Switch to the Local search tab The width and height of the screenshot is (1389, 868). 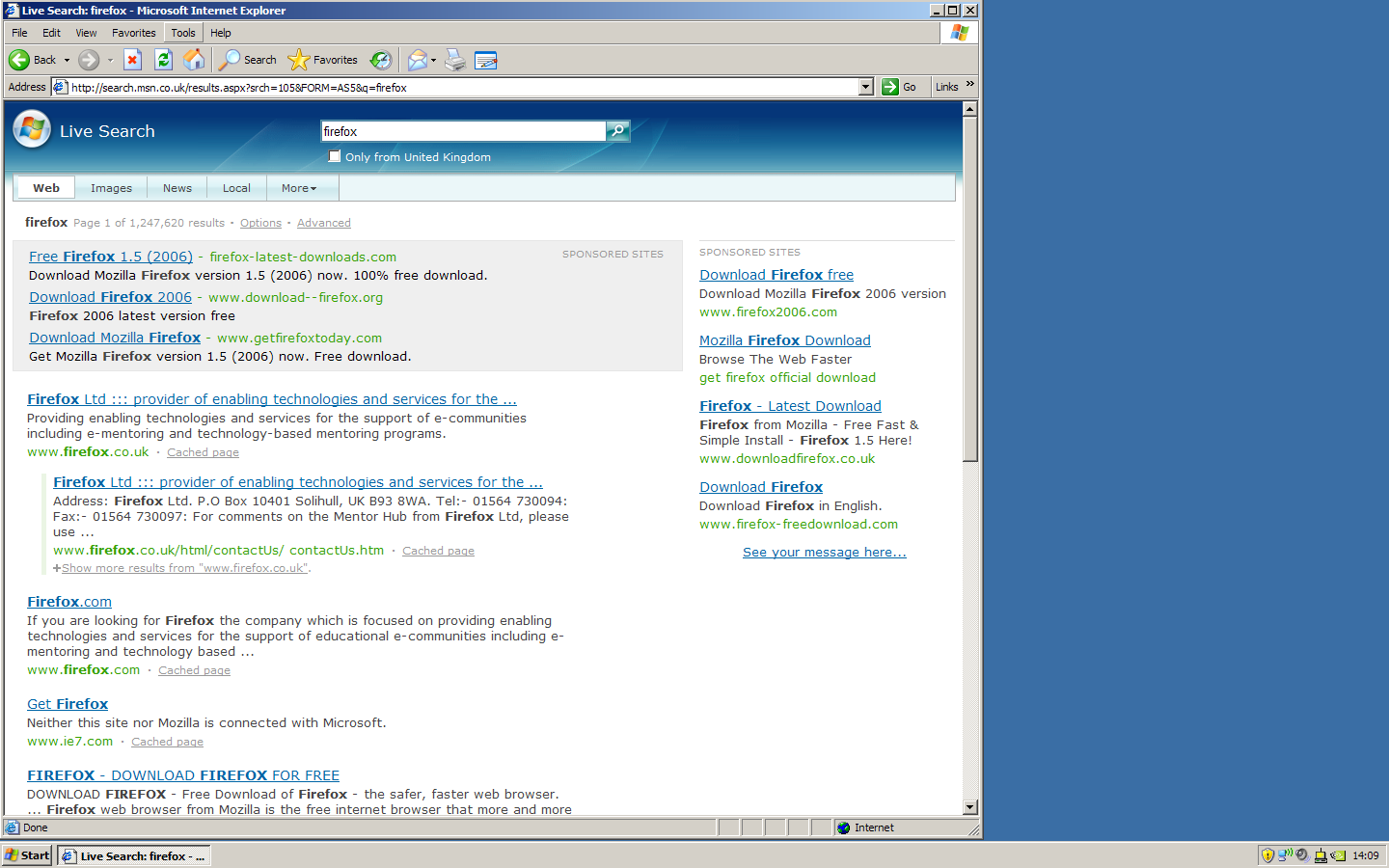[236, 188]
